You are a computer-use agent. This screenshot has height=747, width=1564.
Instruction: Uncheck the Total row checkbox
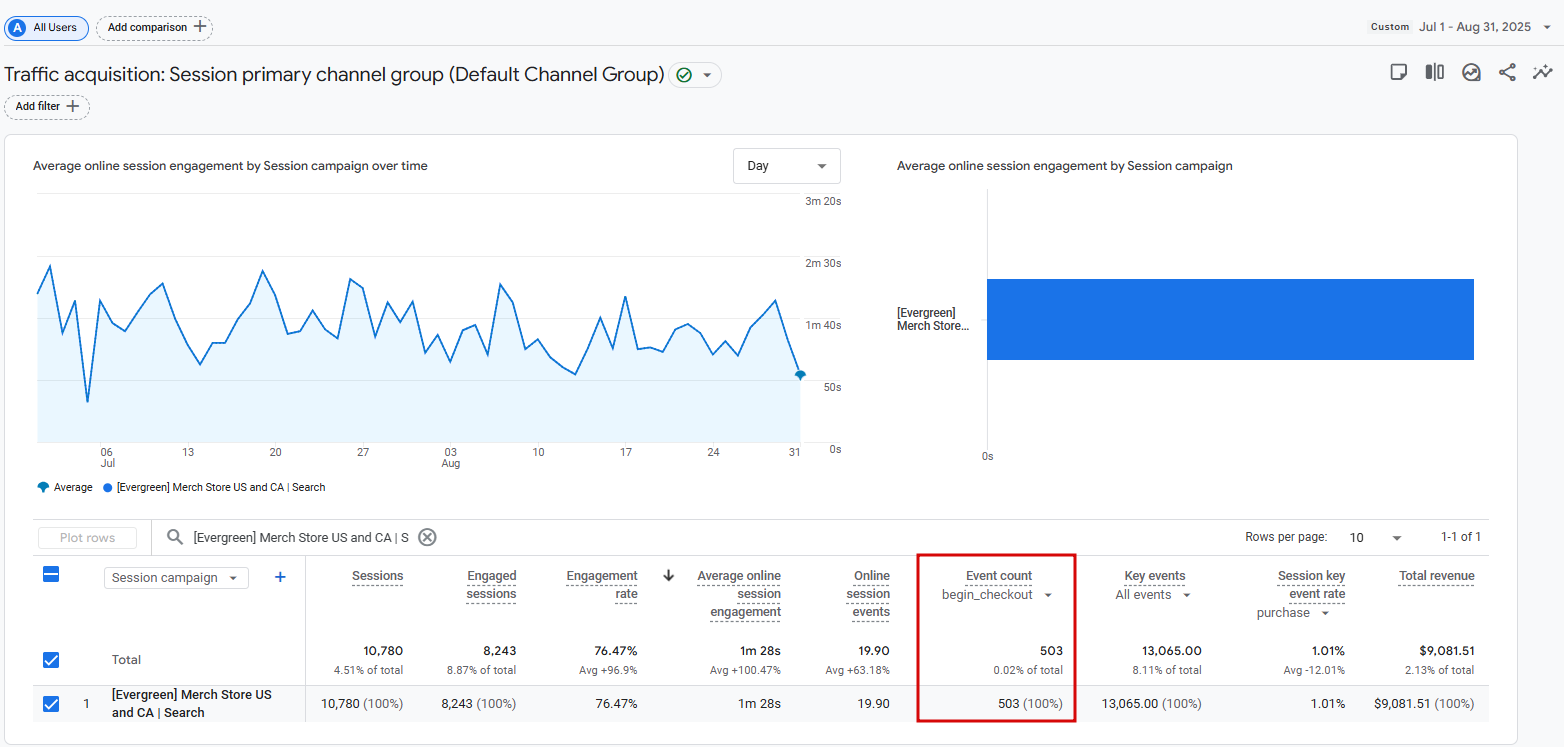[x=51, y=660]
